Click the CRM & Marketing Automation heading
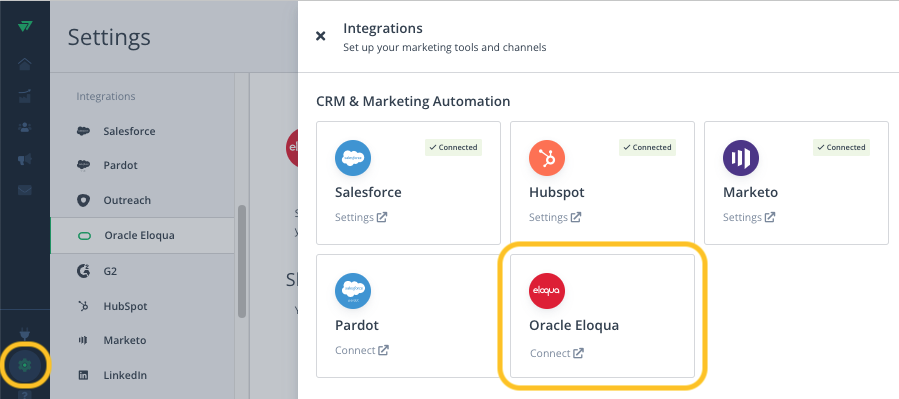 413,101
